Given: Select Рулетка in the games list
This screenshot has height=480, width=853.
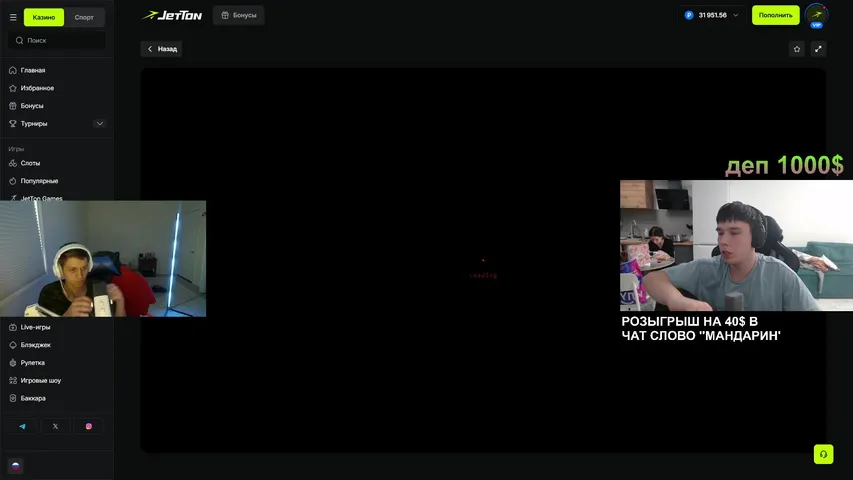Looking at the screenshot, I should coord(32,363).
